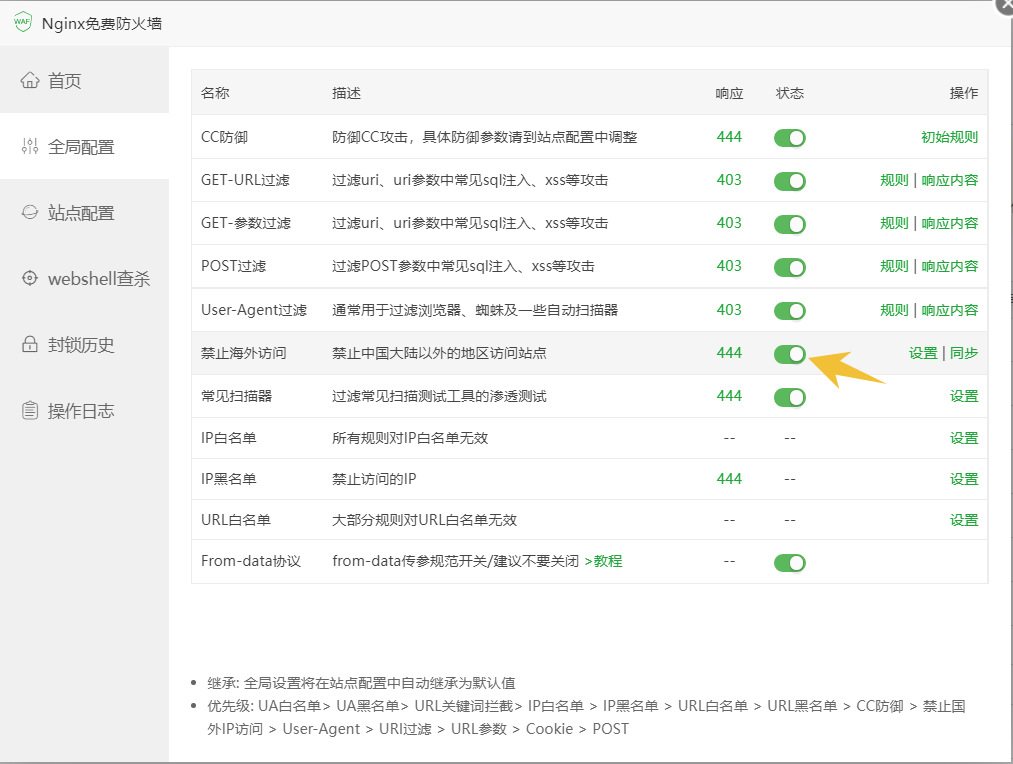
Task: Click the WAF shield logo icon
Action: click(23, 22)
